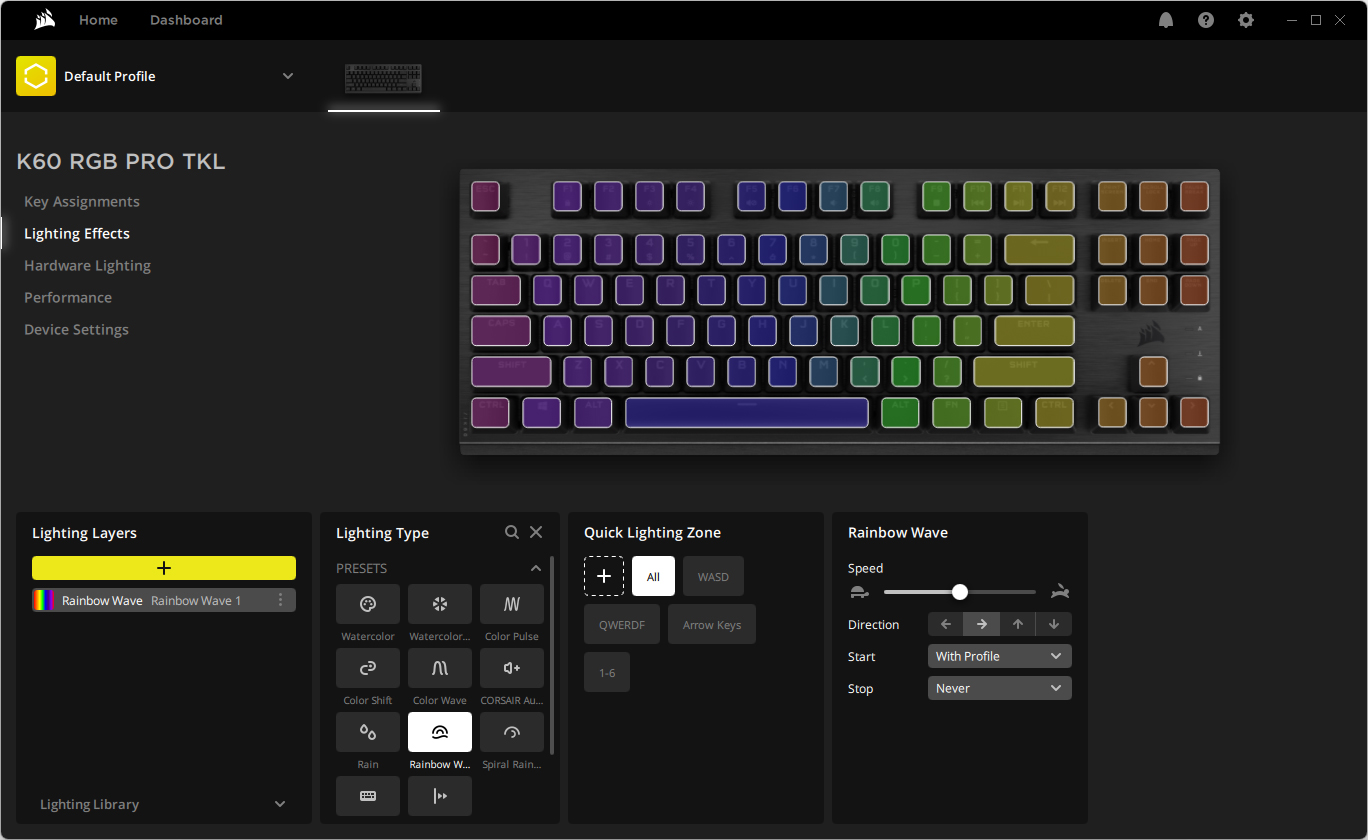Select the Rain lighting preset

tap(368, 732)
